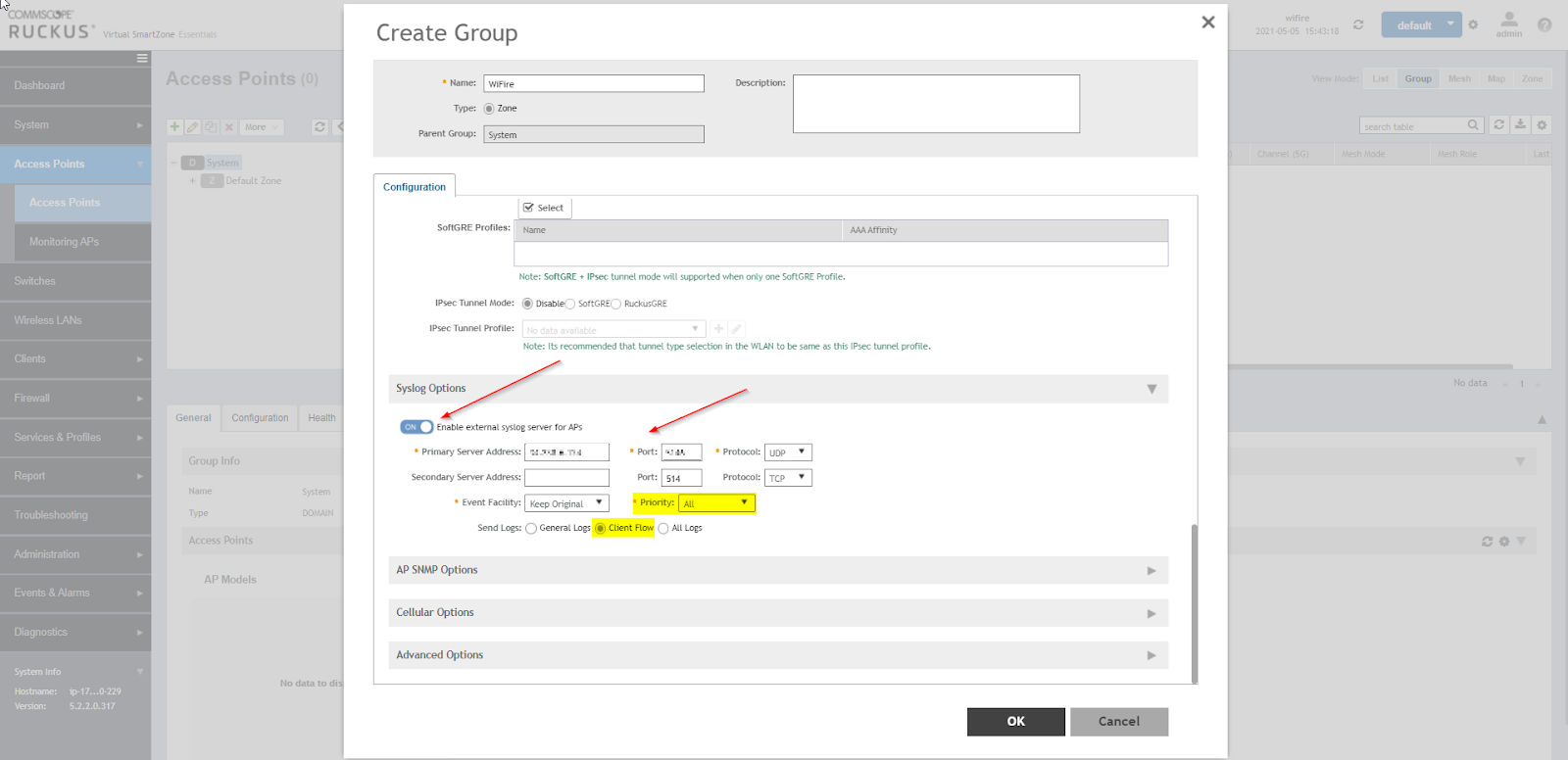Screen dimensions: 1568x760
Task: Open Clients sidebar menu
Action: tap(75, 358)
